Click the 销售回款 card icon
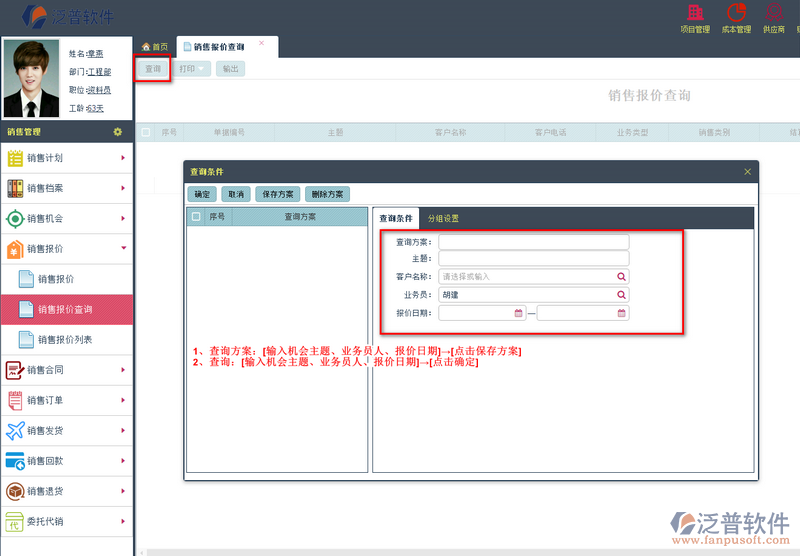This screenshot has width=800, height=556. click(15, 461)
